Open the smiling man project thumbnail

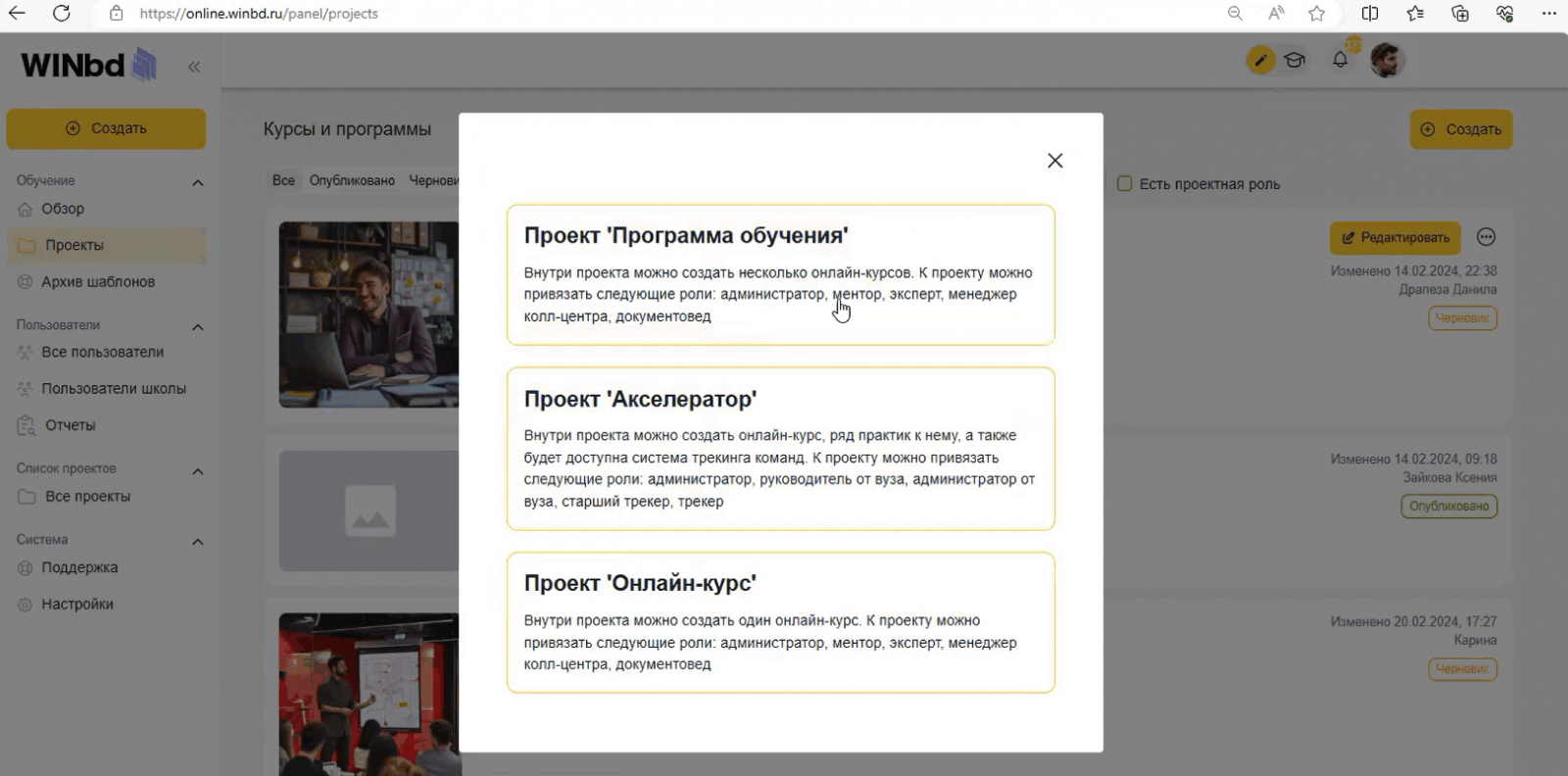(368, 315)
